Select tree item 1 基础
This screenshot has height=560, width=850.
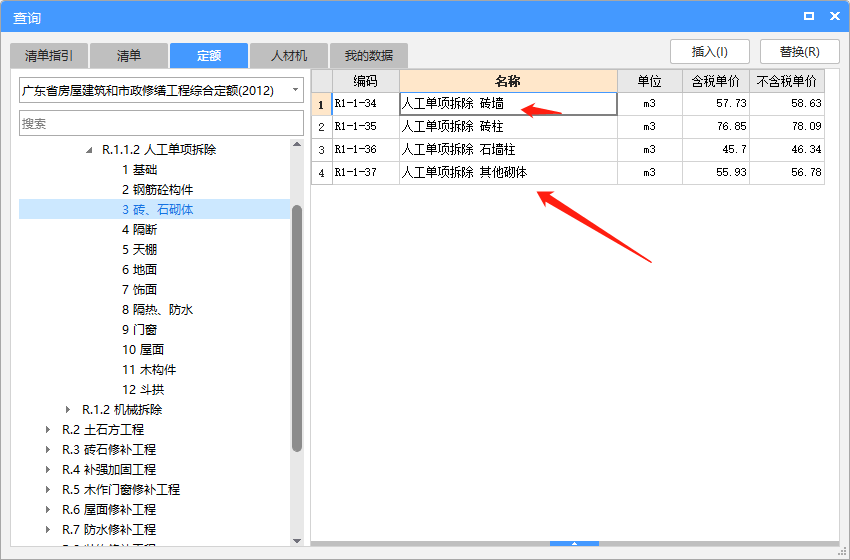[139, 170]
